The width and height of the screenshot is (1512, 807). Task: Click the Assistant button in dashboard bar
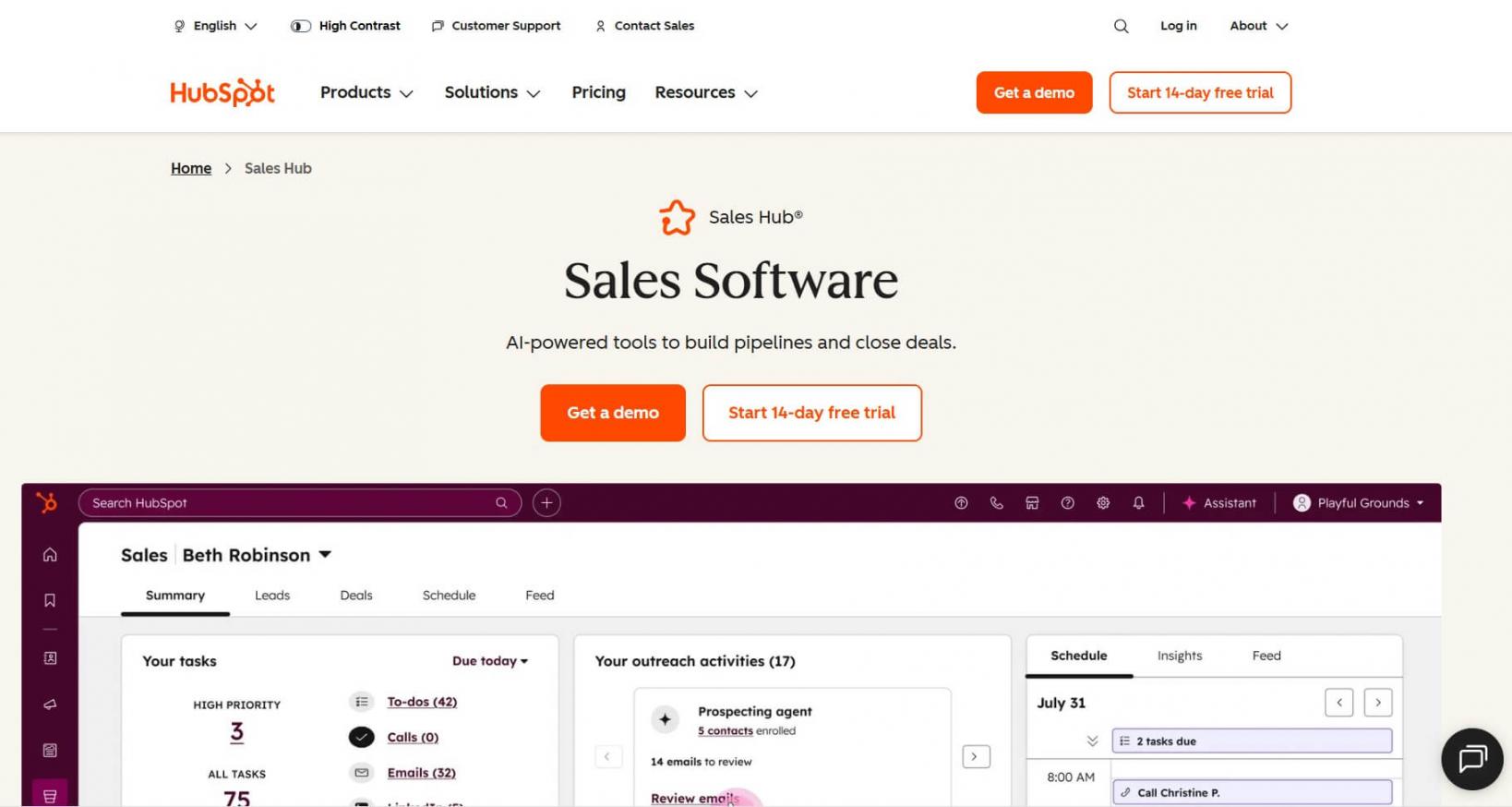click(x=1219, y=503)
